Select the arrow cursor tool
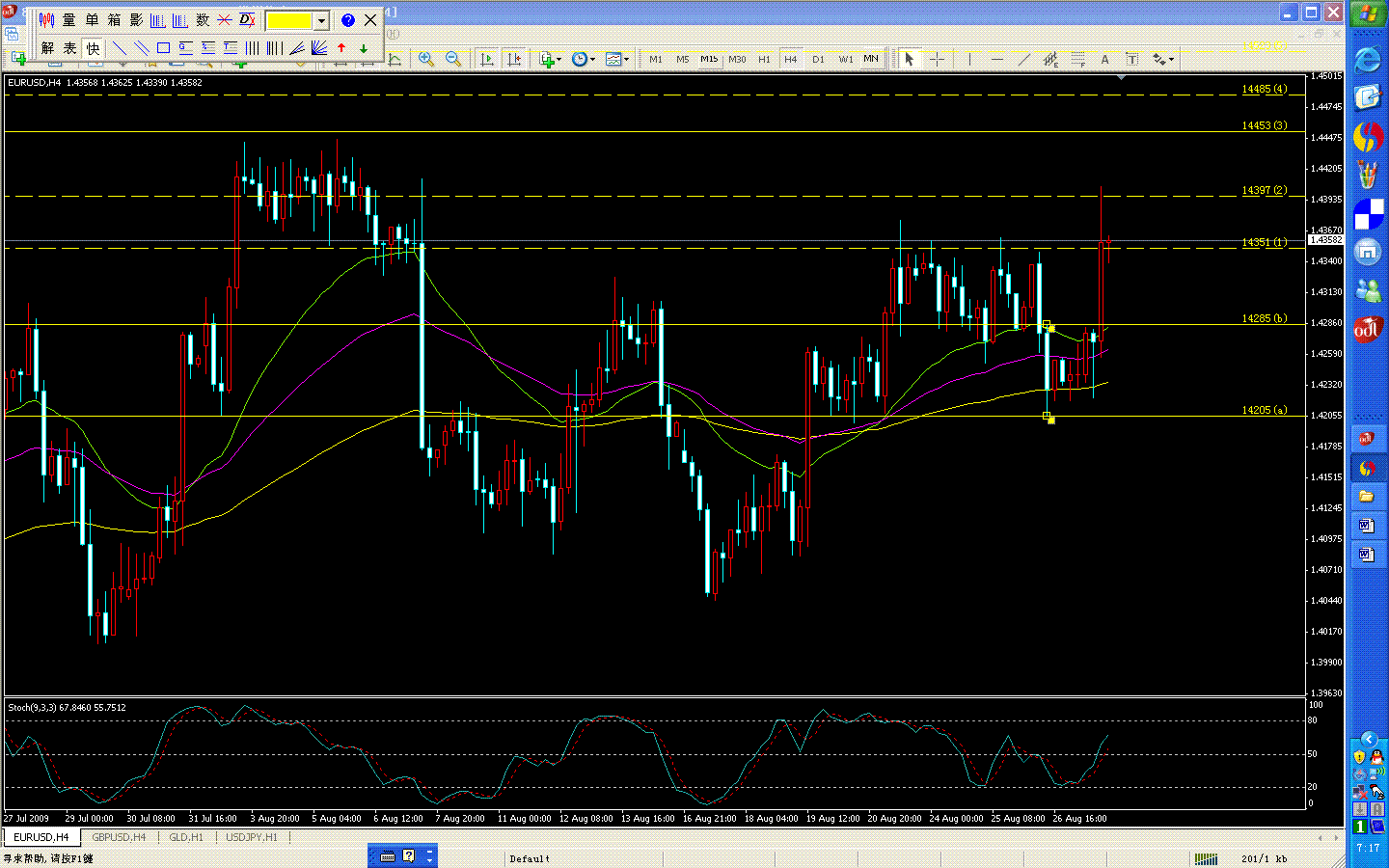Image resolution: width=1389 pixels, height=868 pixels. tap(909, 59)
